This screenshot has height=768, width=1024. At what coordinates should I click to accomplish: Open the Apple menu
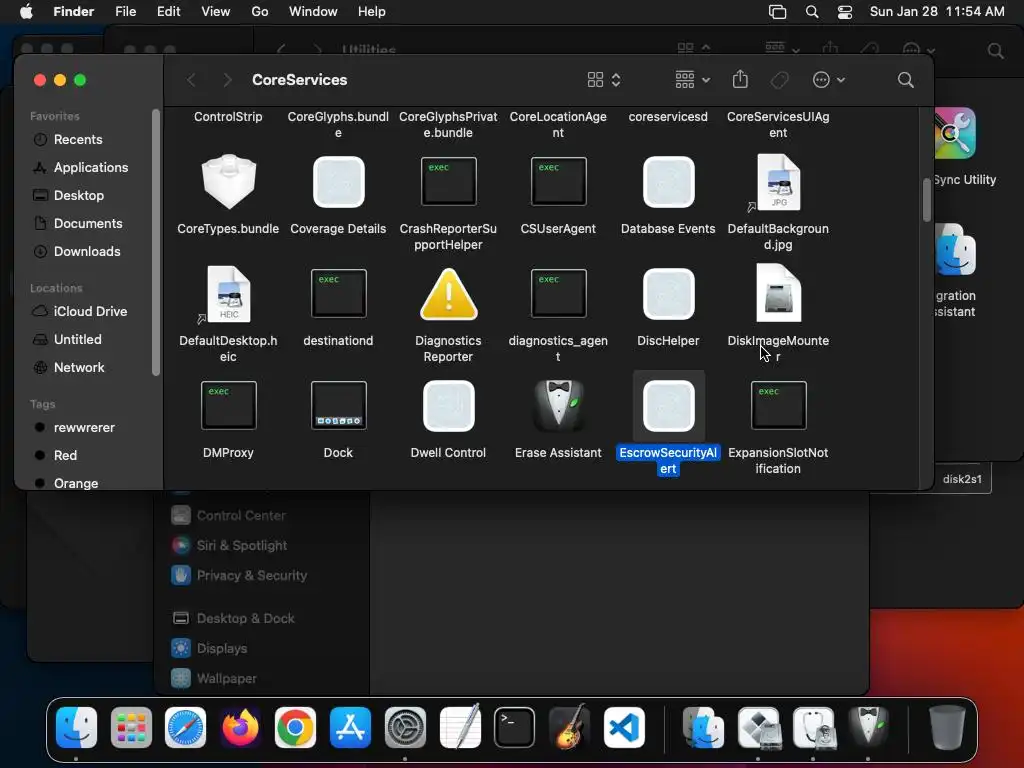(x=26, y=12)
